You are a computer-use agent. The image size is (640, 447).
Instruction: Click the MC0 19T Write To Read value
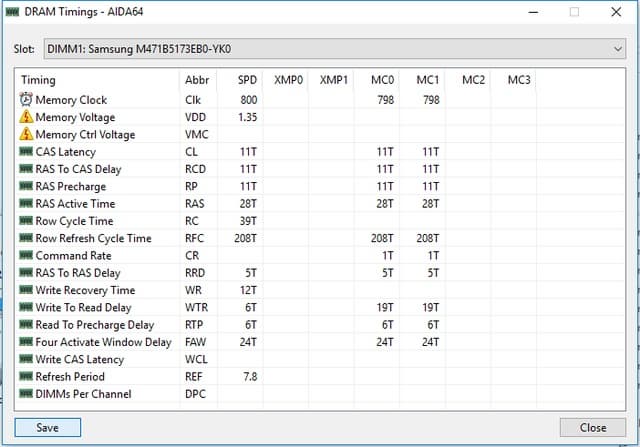(x=385, y=307)
